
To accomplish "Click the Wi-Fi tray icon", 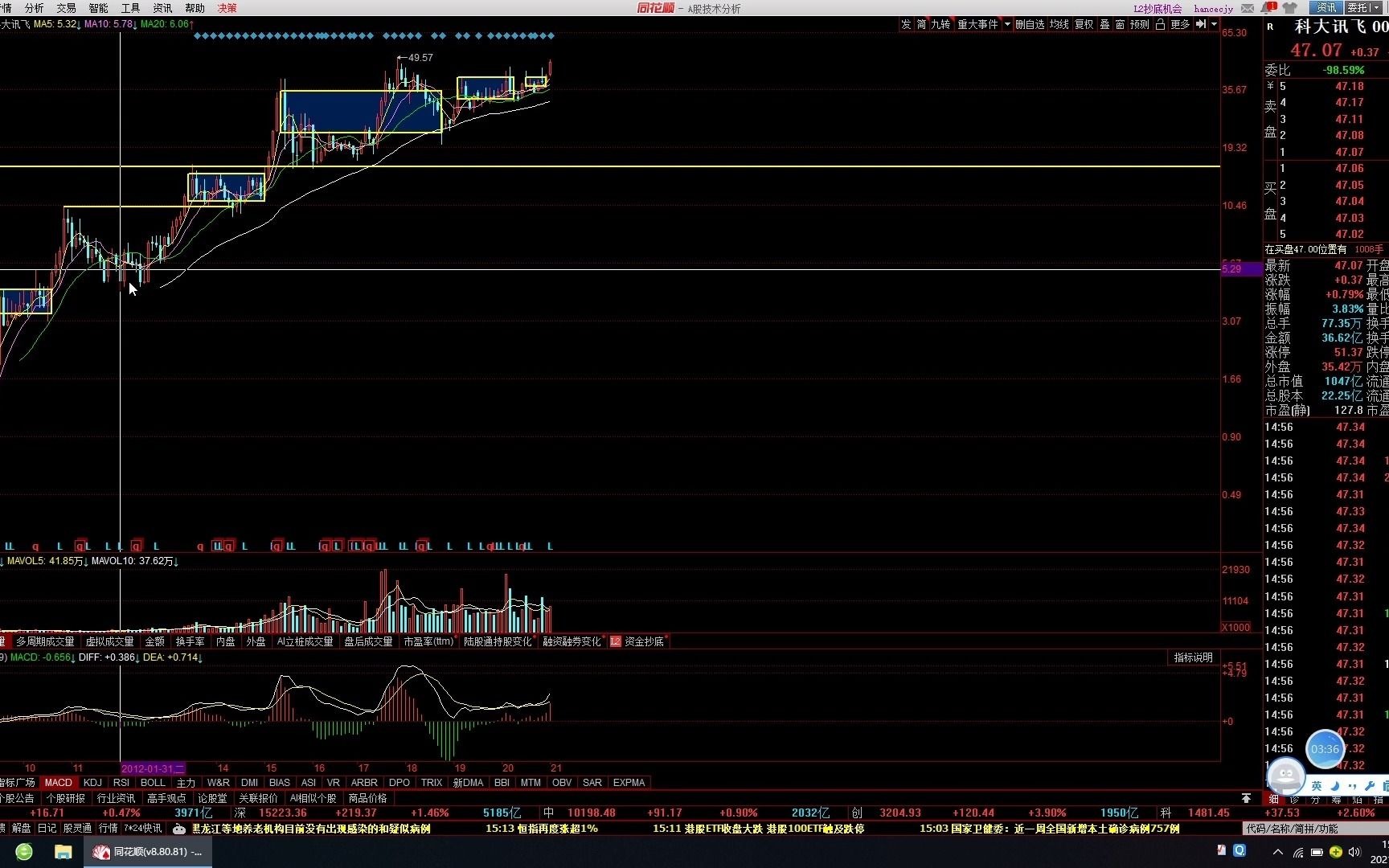I will click(1298, 852).
